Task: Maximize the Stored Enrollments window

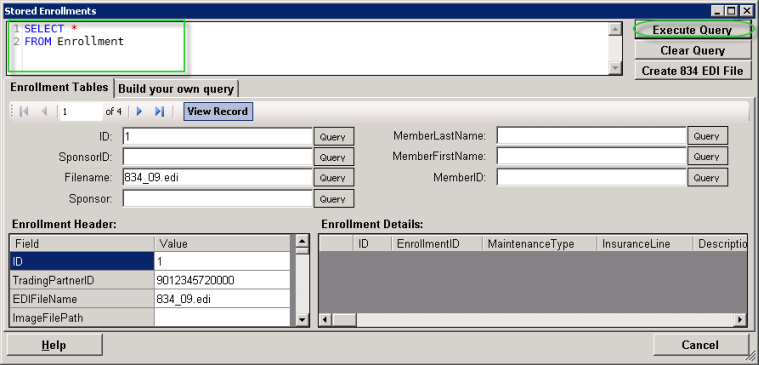Action: click(731, 11)
